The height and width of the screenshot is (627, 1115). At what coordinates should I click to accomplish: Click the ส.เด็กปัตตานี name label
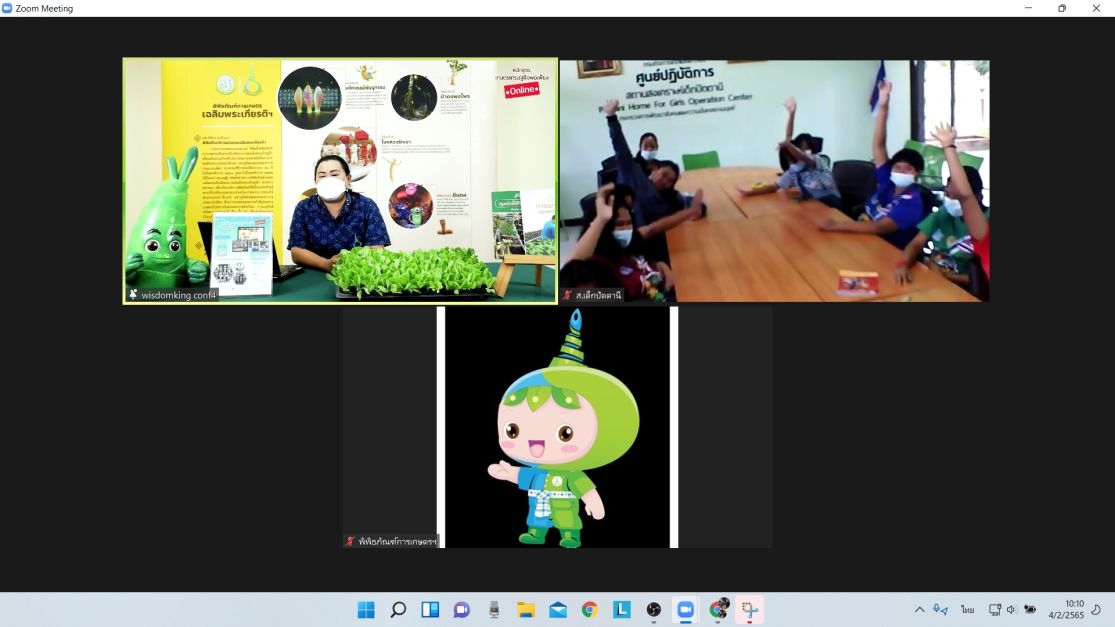coord(598,295)
